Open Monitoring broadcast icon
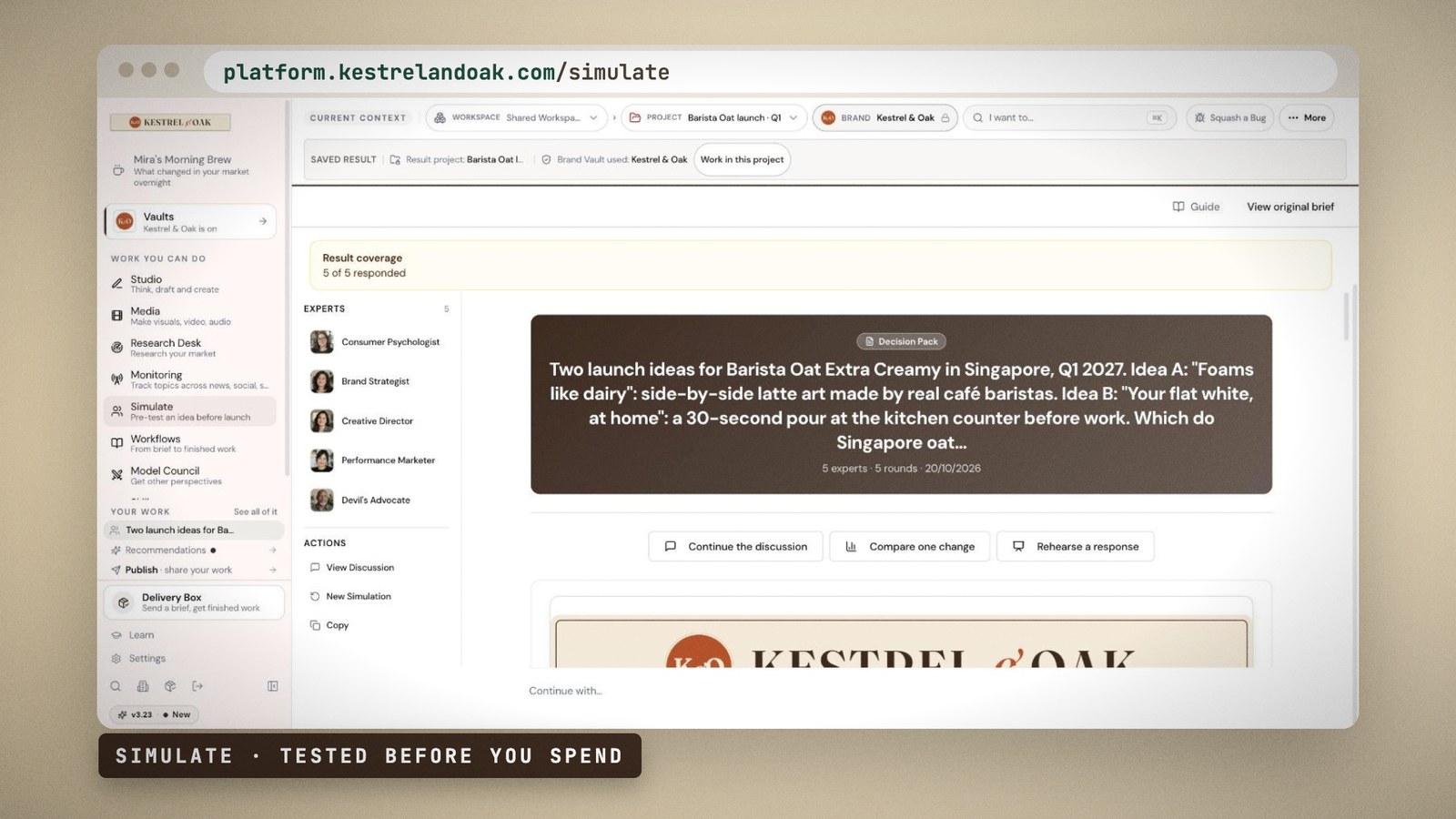Screen dimensions: 1456x819 [116, 379]
